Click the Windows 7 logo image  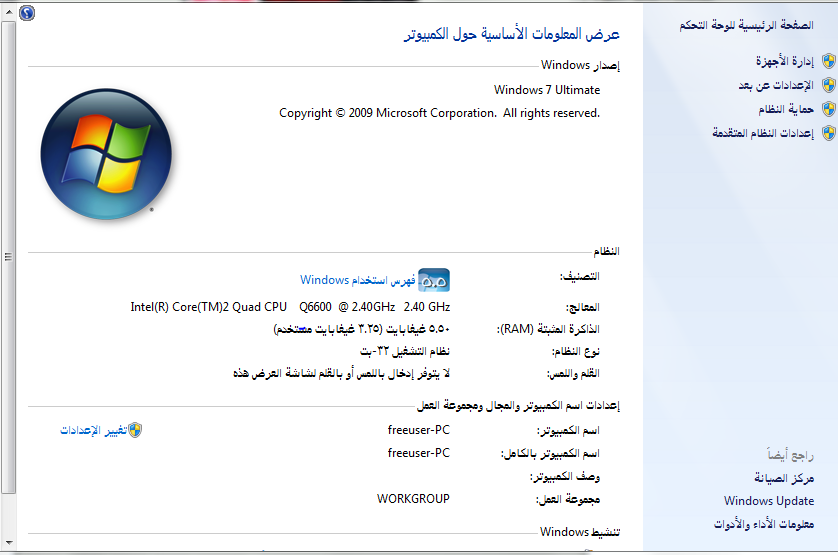coord(106,154)
